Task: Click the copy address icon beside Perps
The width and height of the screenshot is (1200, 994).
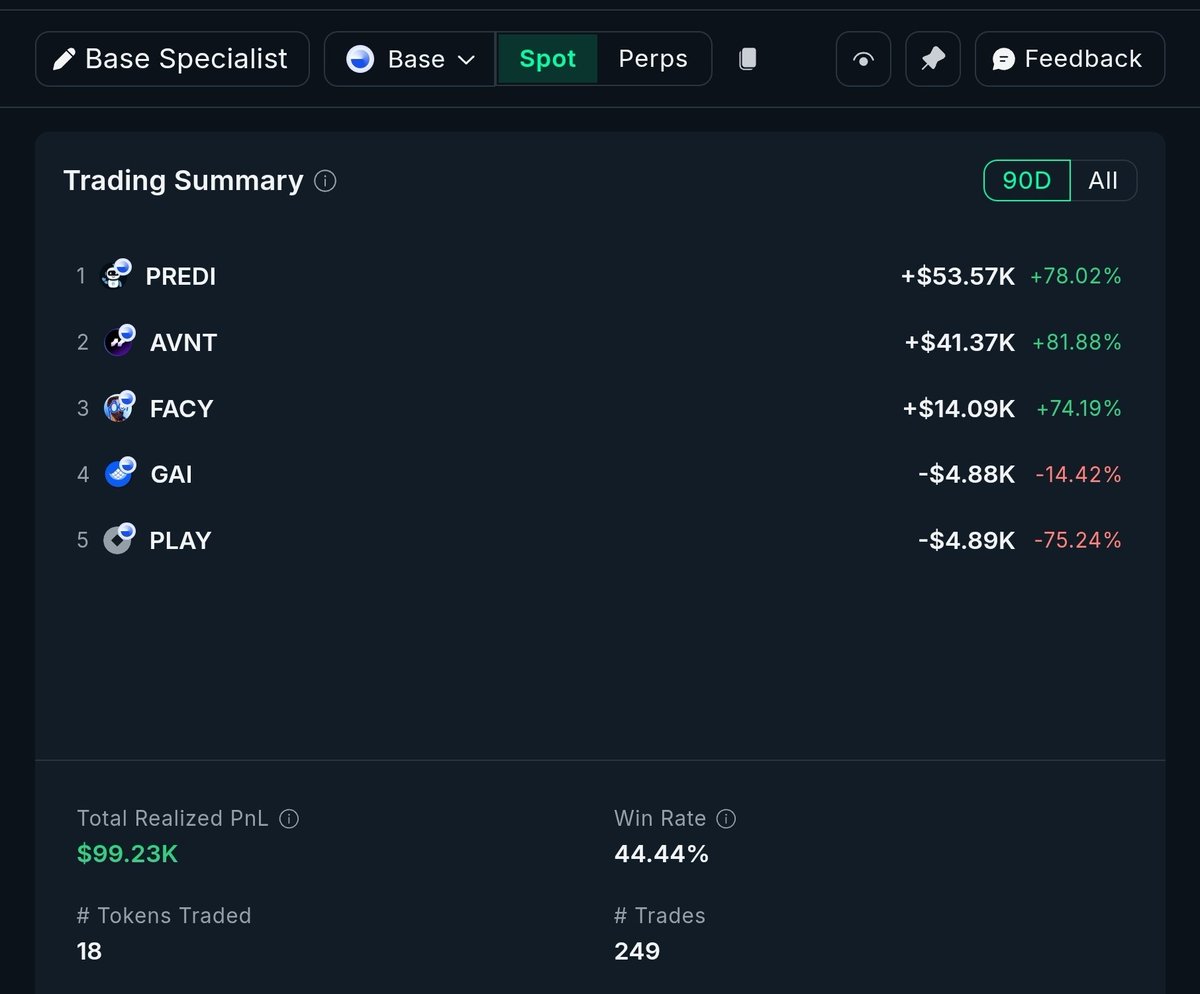Action: pos(747,59)
